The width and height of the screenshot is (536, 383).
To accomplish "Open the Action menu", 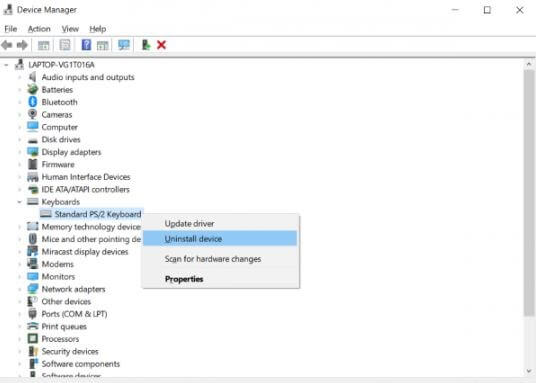I will tap(39, 29).
